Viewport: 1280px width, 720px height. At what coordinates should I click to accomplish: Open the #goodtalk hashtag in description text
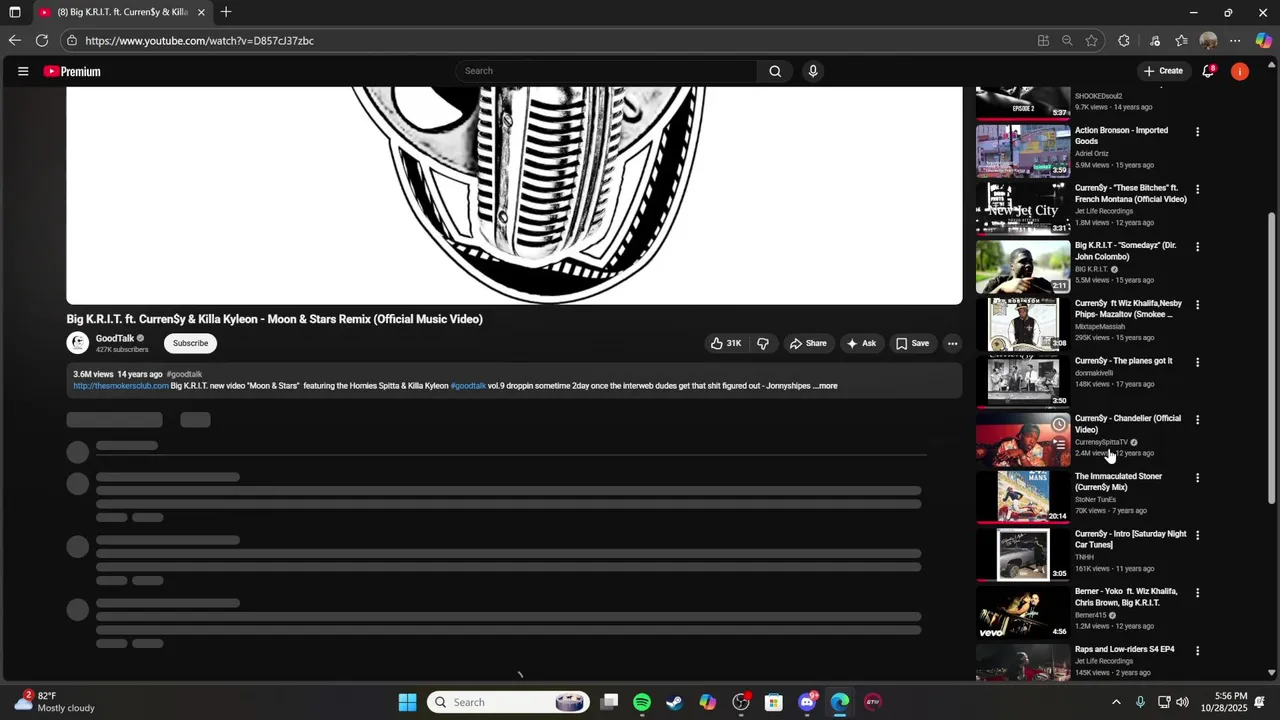[468, 386]
